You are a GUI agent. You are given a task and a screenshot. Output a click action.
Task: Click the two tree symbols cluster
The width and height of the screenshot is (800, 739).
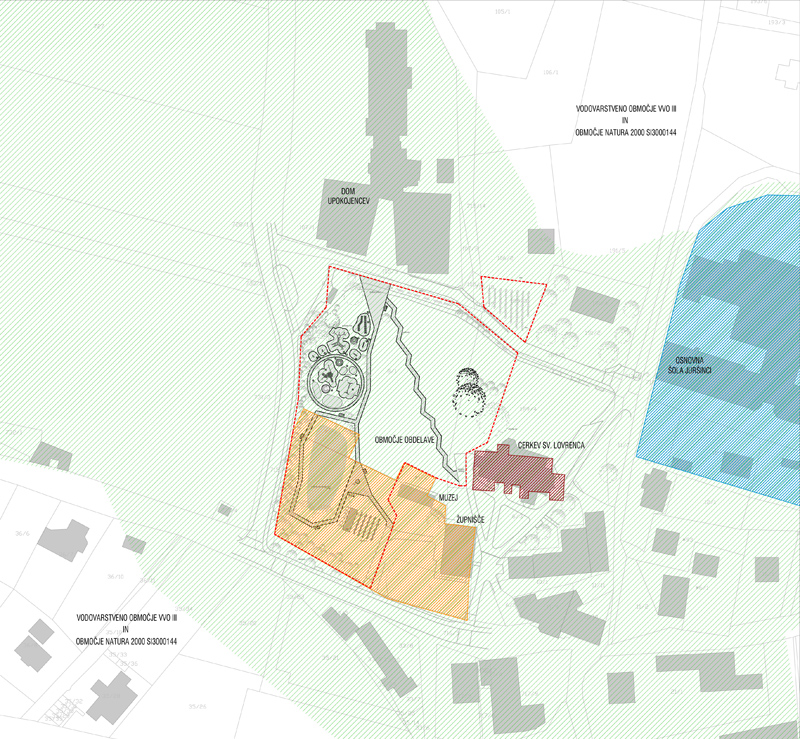[471, 393]
